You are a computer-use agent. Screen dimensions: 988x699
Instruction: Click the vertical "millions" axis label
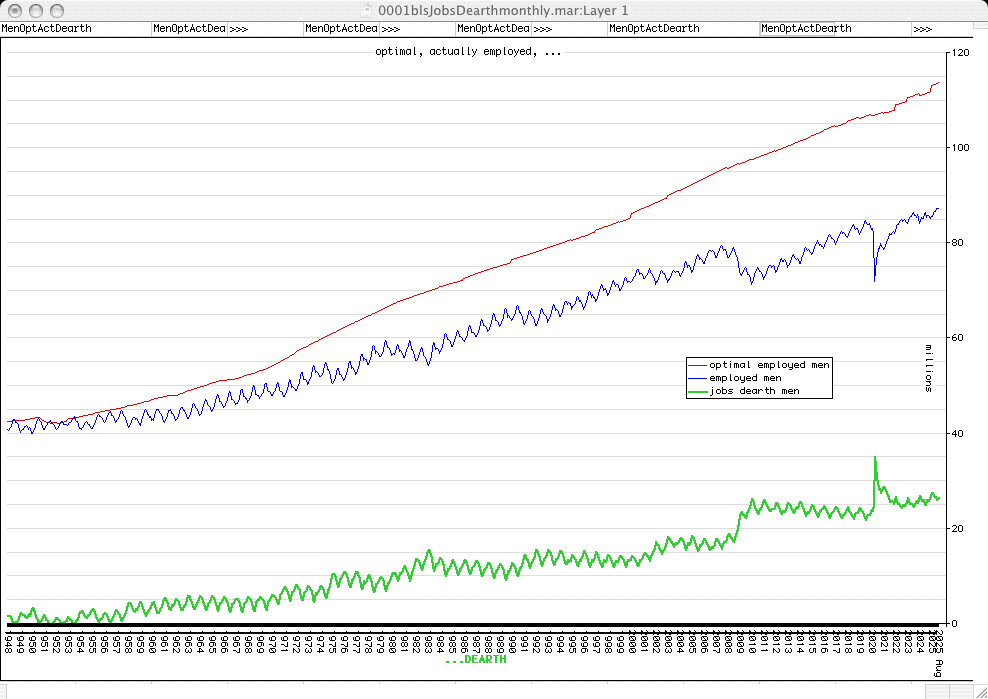926,368
